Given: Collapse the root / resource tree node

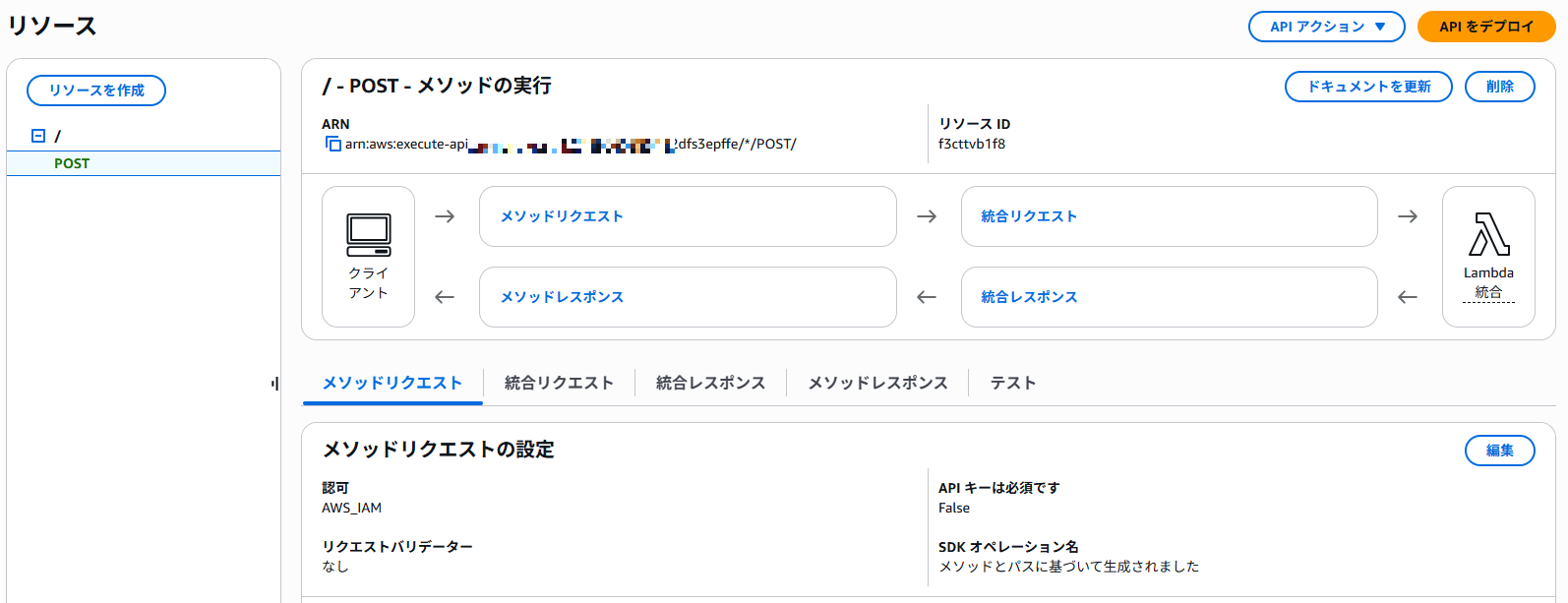Looking at the screenshot, I should coord(38,136).
